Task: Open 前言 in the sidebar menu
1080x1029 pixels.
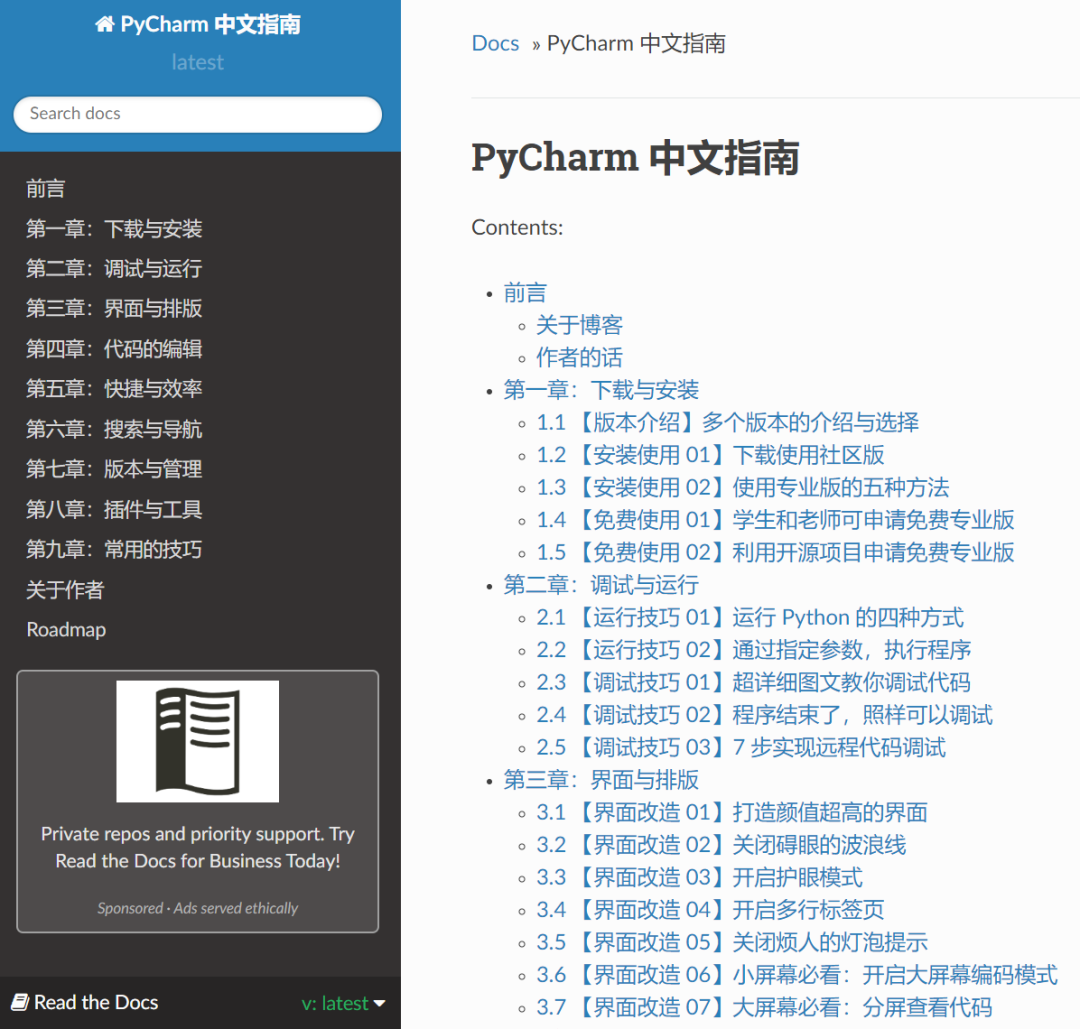Action: (x=45, y=188)
